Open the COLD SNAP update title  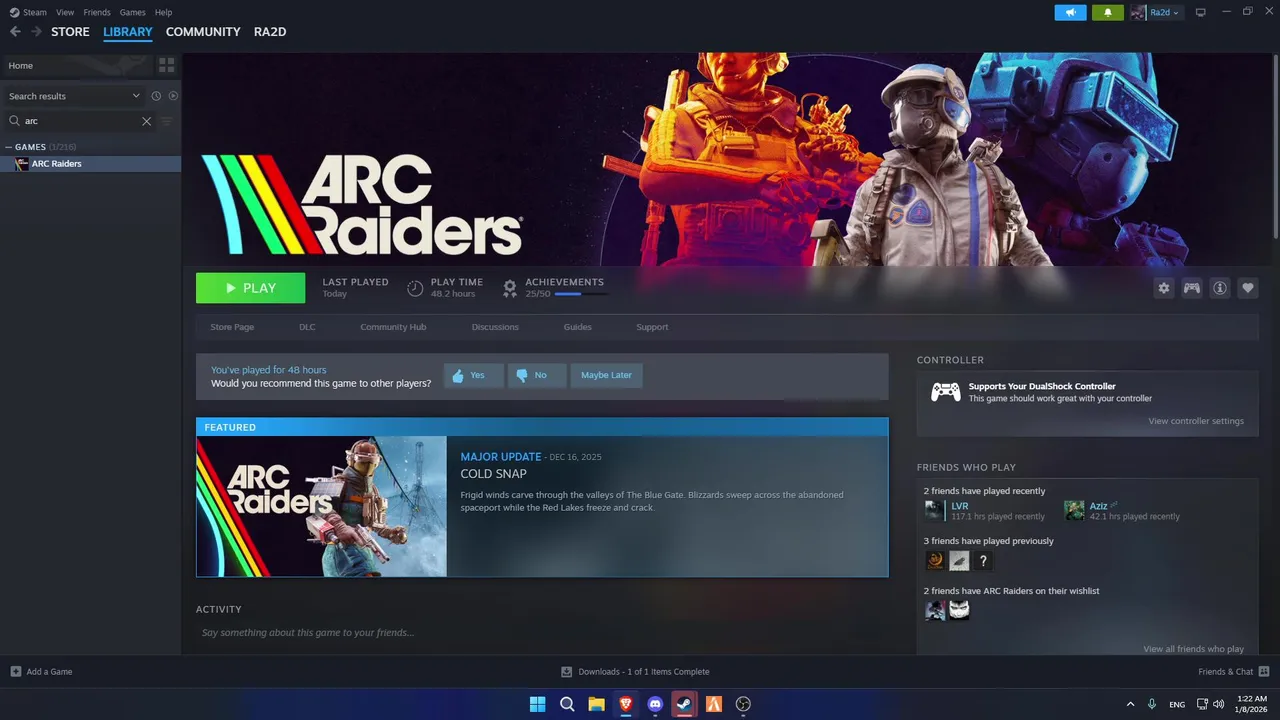(x=493, y=474)
